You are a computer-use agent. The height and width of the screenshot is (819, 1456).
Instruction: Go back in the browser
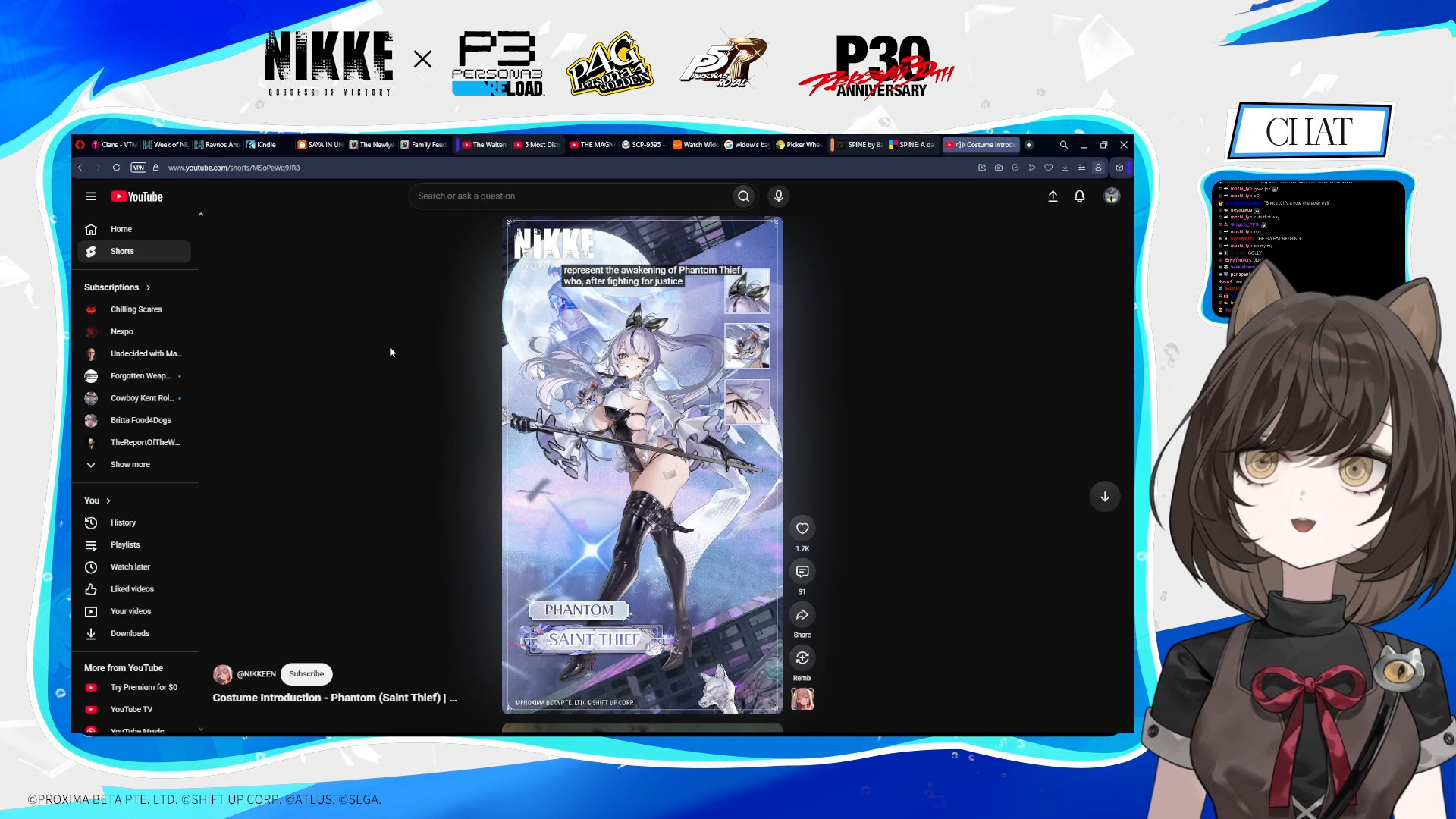click(80, 168)
